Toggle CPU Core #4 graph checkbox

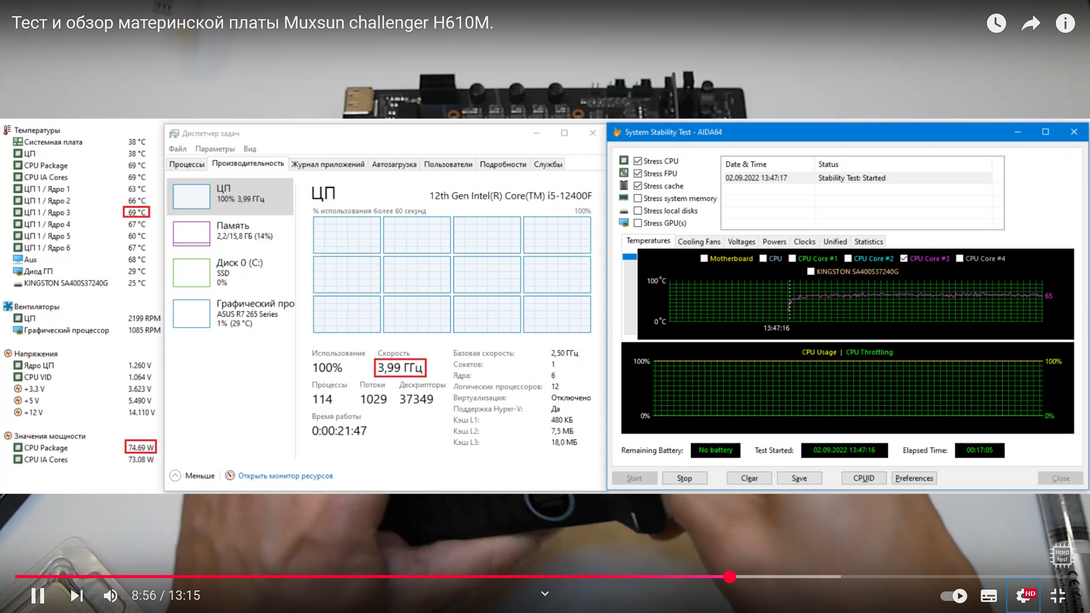point(959,259)
